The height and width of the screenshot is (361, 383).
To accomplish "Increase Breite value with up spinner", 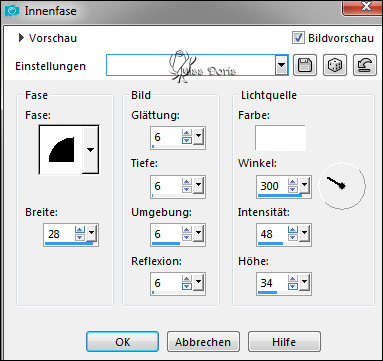I will 80,230.
